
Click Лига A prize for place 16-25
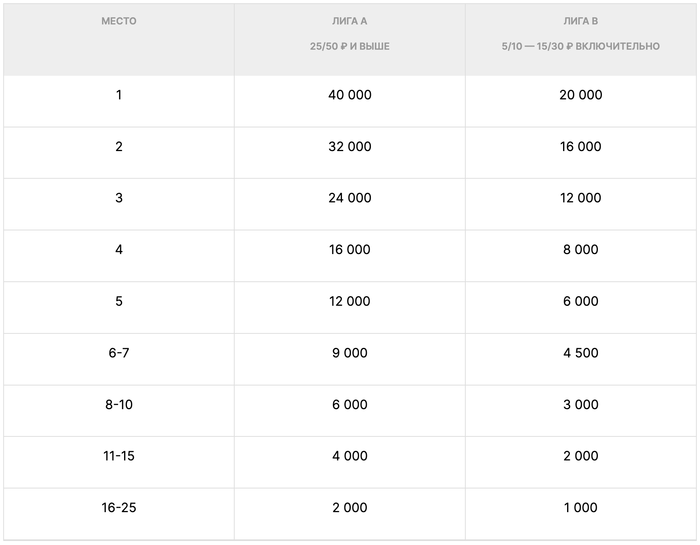(349, 508)
